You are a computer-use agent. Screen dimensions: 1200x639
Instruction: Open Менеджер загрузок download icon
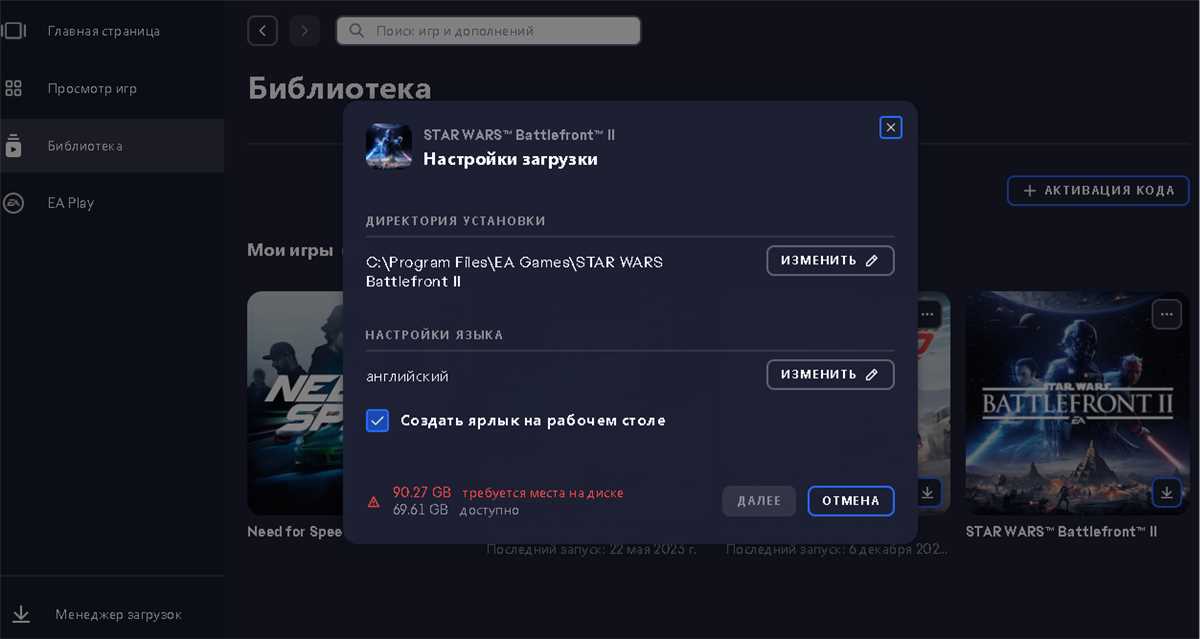[x=22, y=614]
